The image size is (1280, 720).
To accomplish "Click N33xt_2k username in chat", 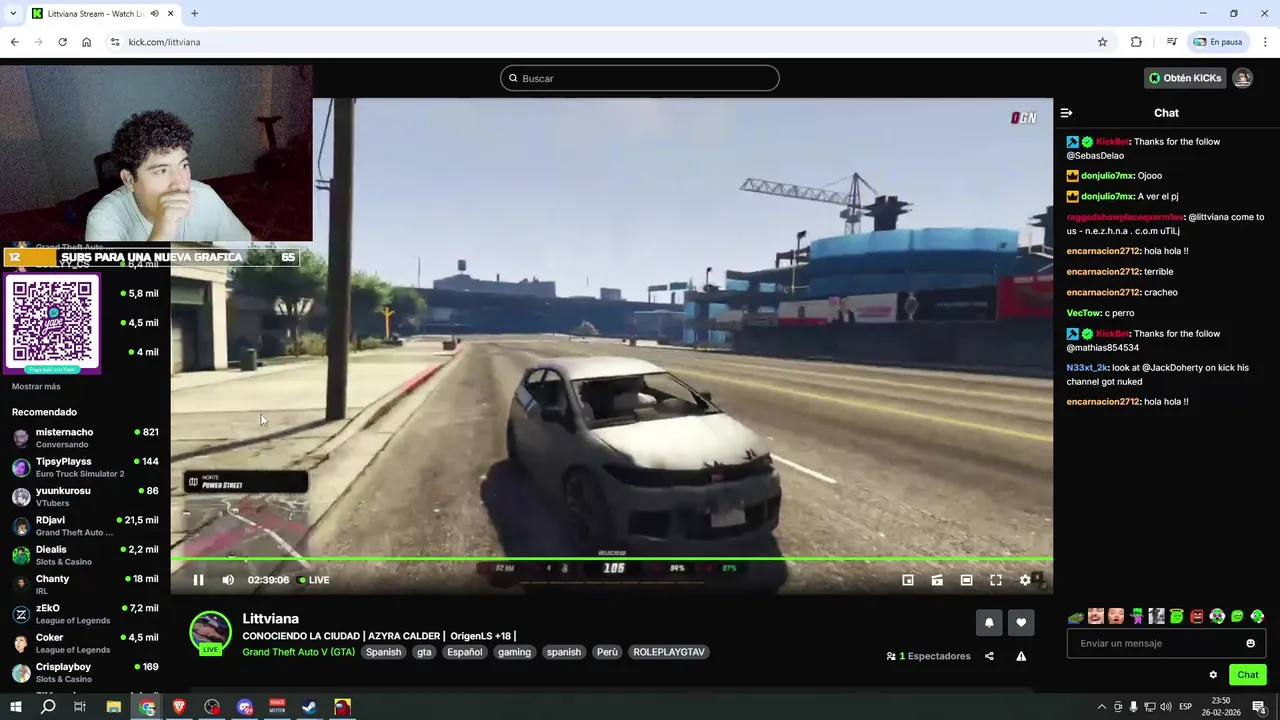I will pyautogui.click(x=1088, y=368).
